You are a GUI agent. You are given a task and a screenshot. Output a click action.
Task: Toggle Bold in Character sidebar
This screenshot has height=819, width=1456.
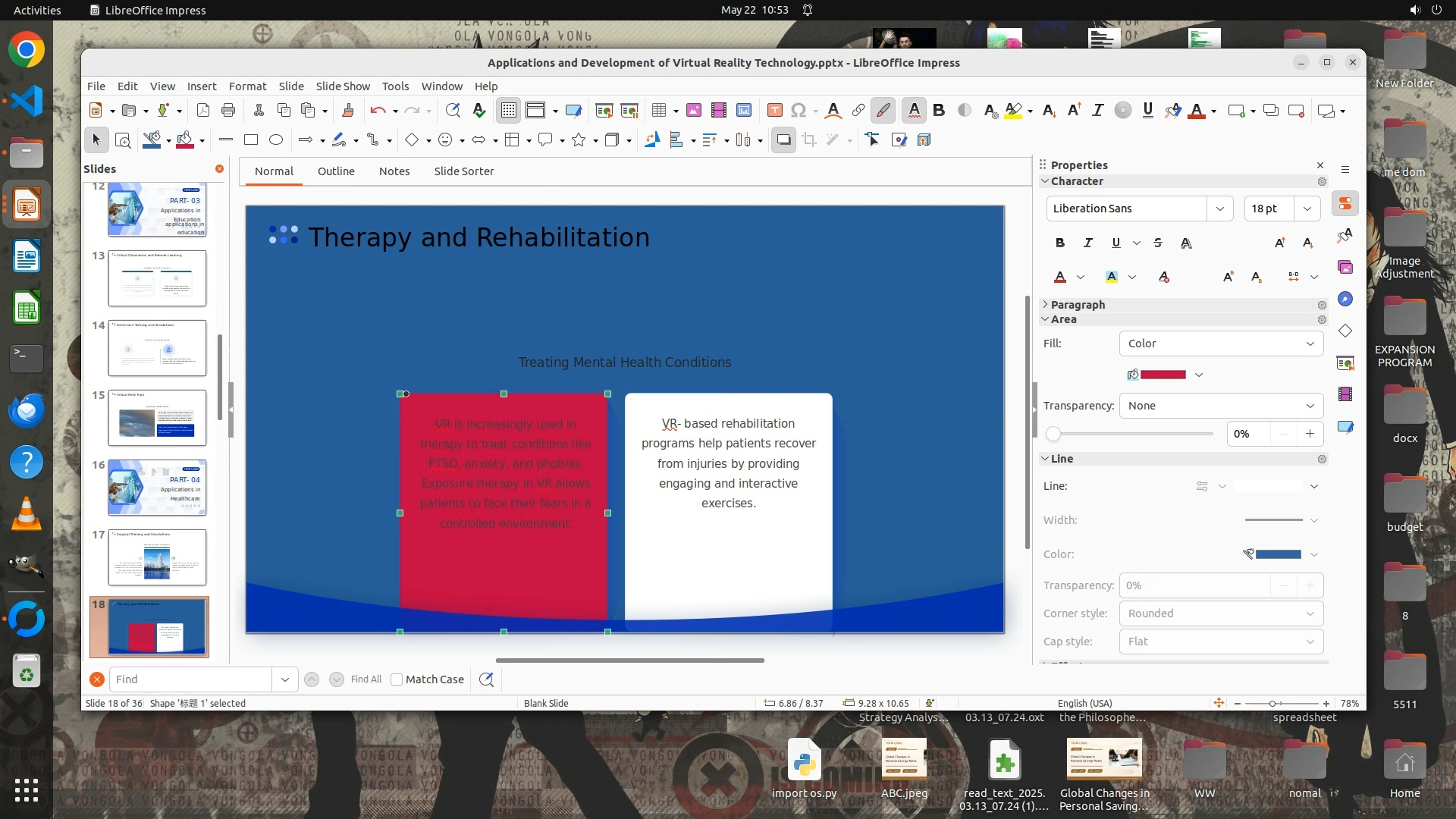(x=1059, y=243)
